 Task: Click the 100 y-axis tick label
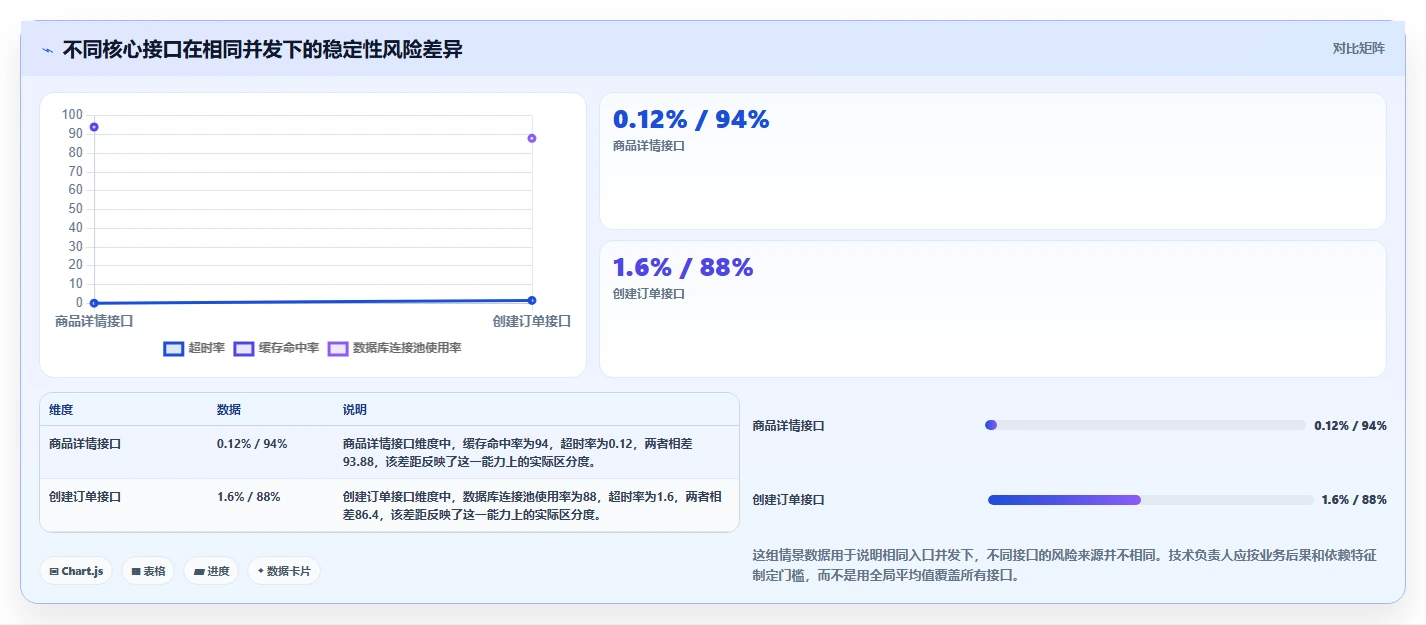tap(72, 115)
